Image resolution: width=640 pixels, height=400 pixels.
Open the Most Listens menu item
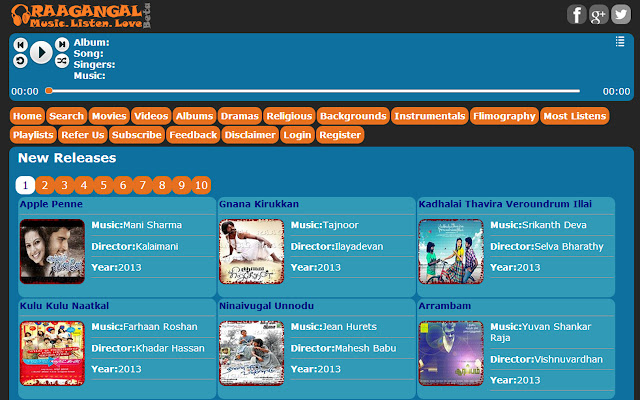575,116
